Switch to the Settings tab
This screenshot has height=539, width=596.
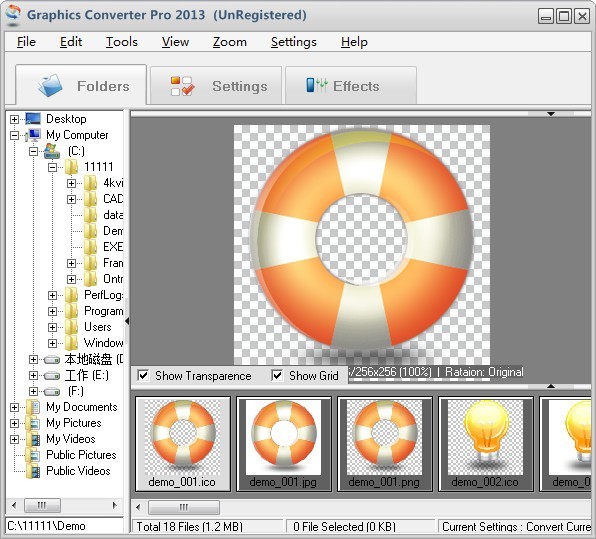216,86
